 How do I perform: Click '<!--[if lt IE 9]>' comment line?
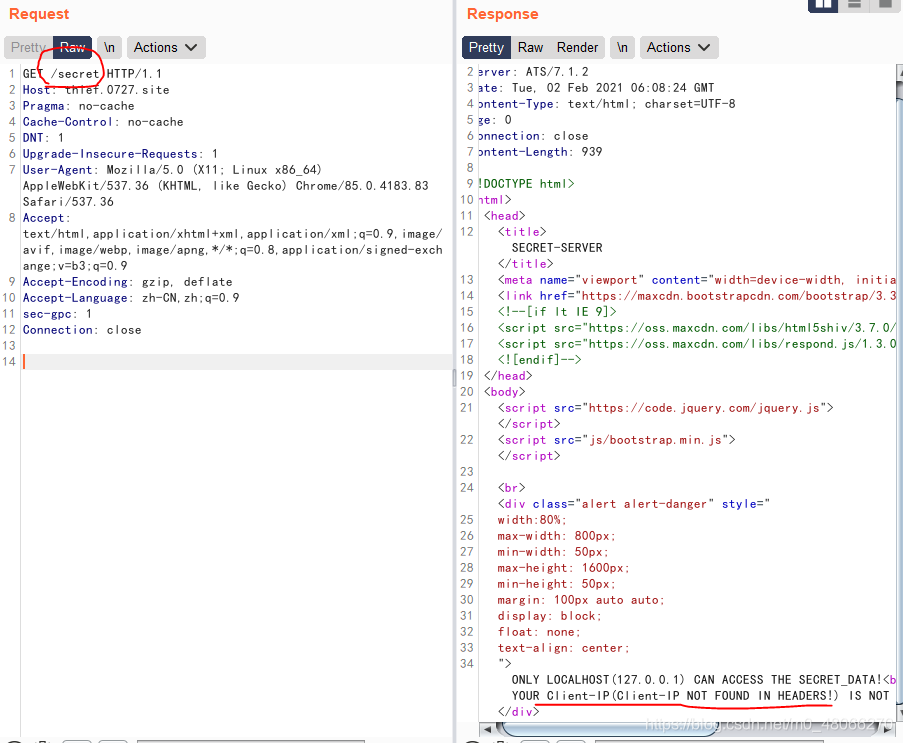[x=557, y=312]
